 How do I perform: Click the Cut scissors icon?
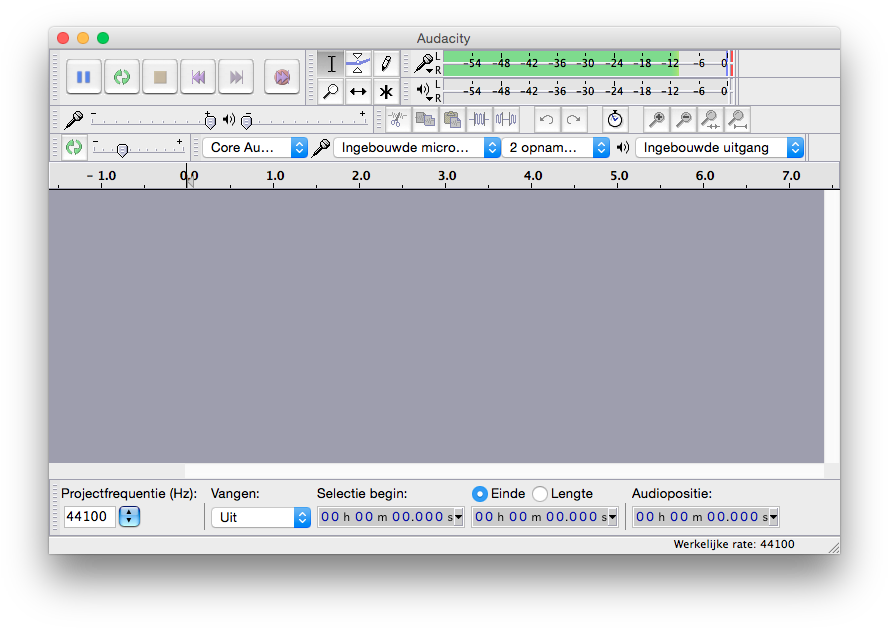pyautogui.click(x=397, y=119)
